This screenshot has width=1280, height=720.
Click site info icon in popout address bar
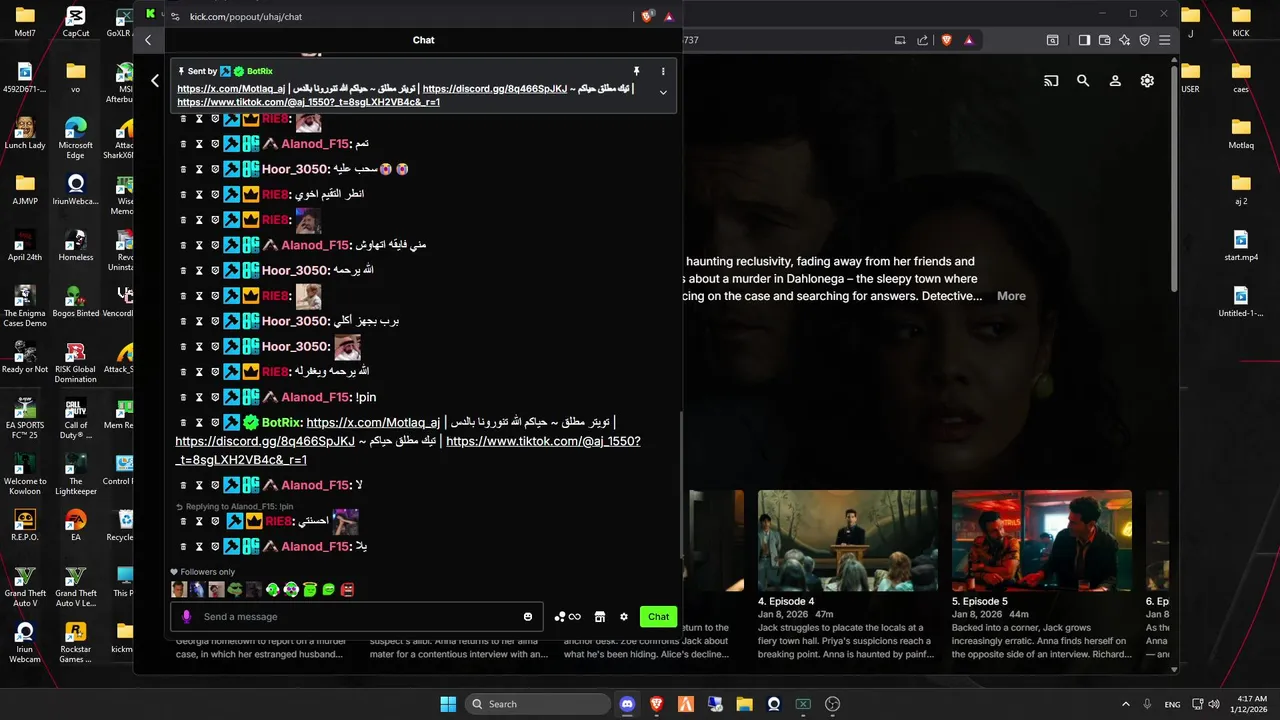pyautogui.click(x=176, y=17)
